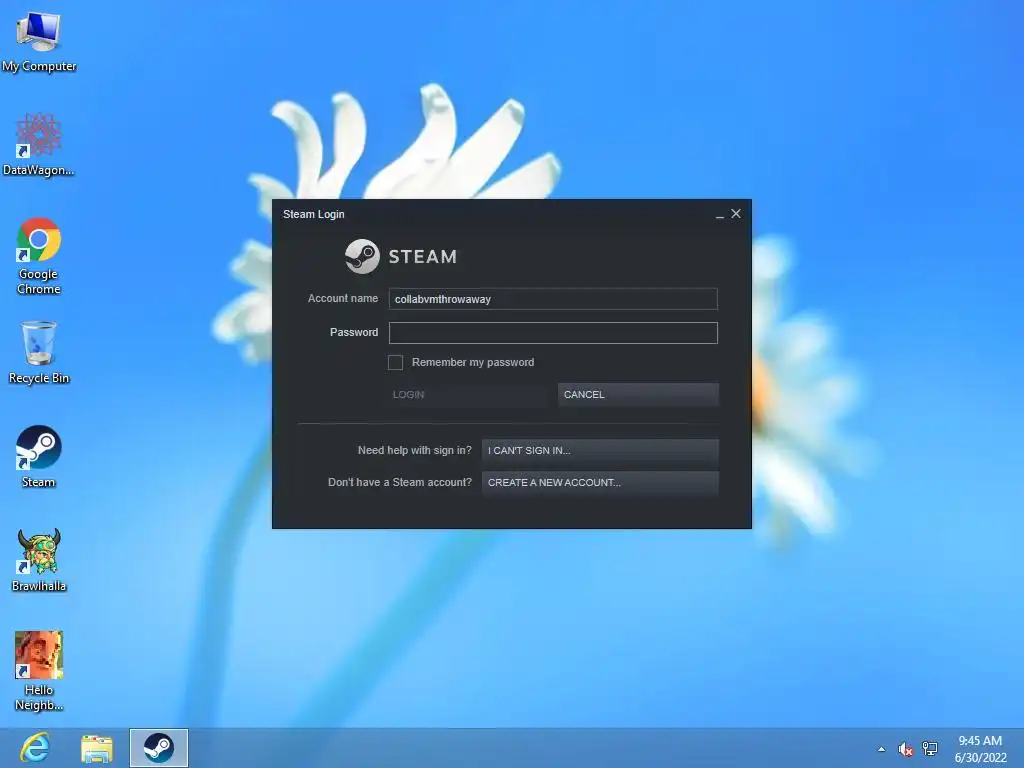Click I CAN'T SIGN IN button
The width and height of the screenshot is (1024, 768).
click(600, 451)
